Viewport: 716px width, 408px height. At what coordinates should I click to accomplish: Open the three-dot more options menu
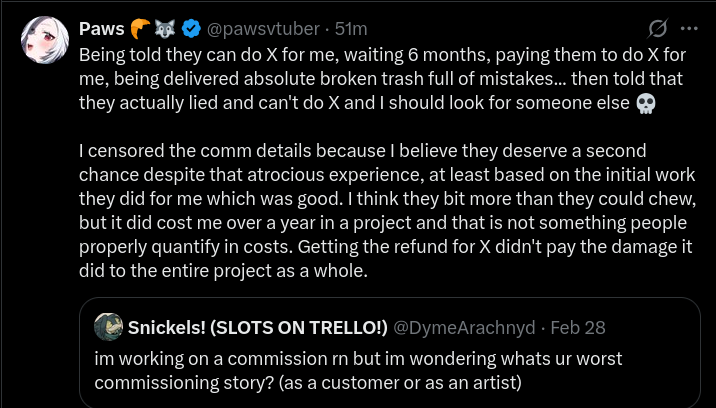(x=689, y=27)
